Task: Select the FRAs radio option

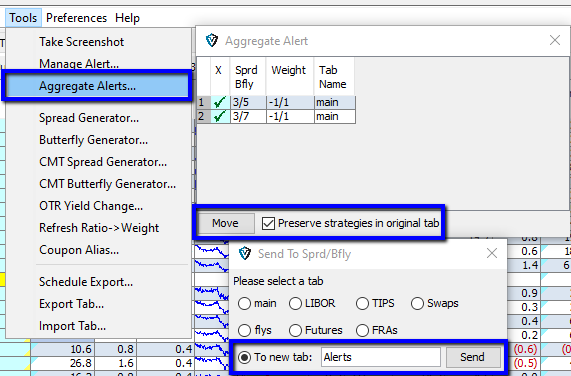Action: click(x=362, y=331)
